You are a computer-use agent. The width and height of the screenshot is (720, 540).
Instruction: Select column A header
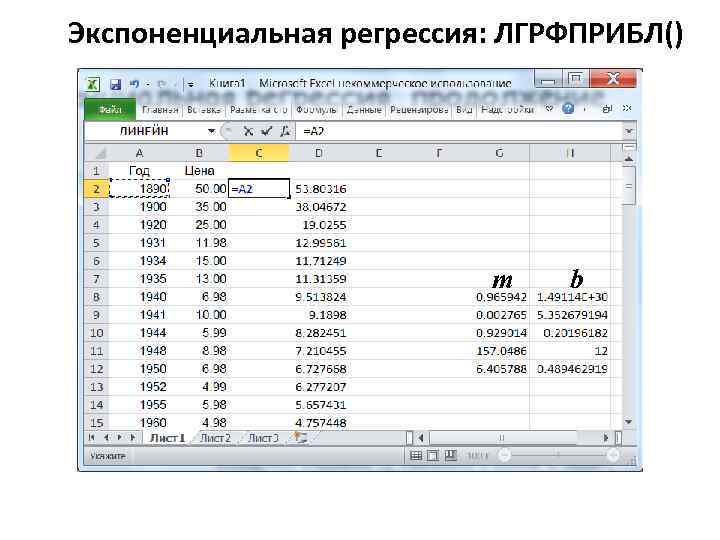[x=139, y=153]
